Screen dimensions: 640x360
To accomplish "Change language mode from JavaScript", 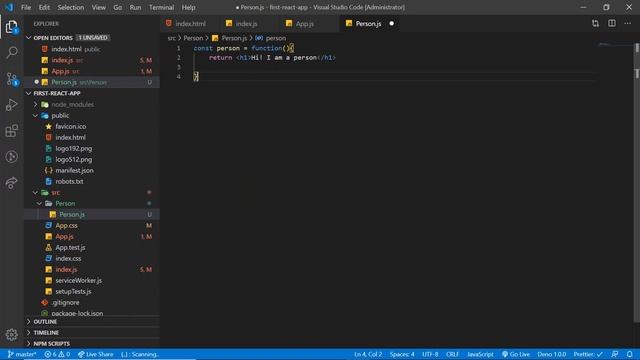I will pos(480,354).
